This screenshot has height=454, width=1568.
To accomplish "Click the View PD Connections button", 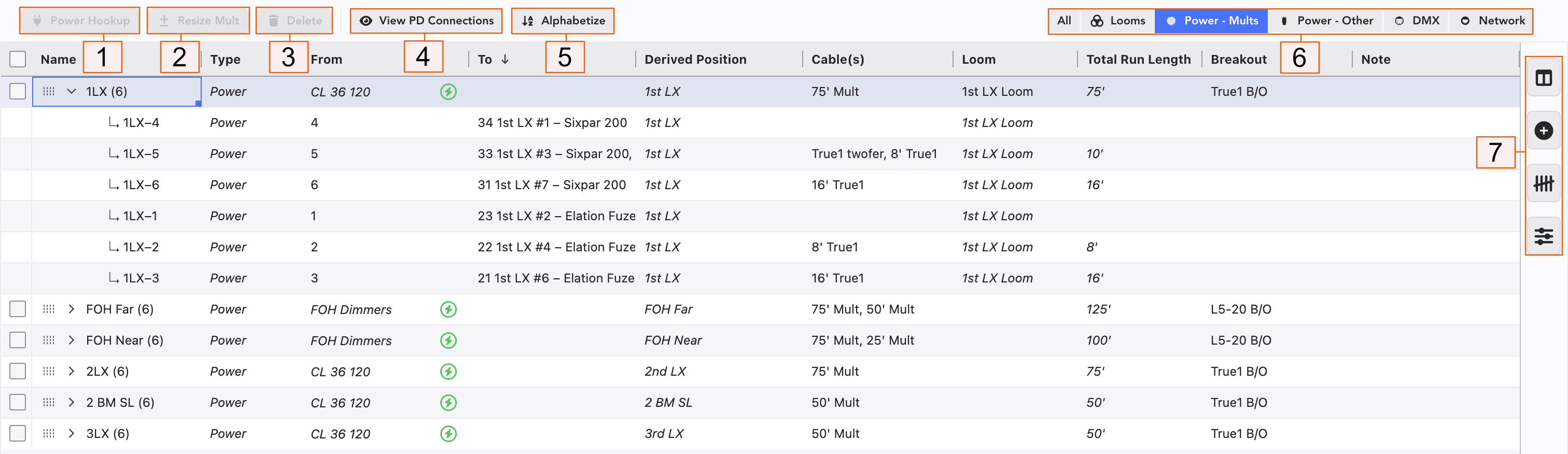I will [x=426, y=21].
